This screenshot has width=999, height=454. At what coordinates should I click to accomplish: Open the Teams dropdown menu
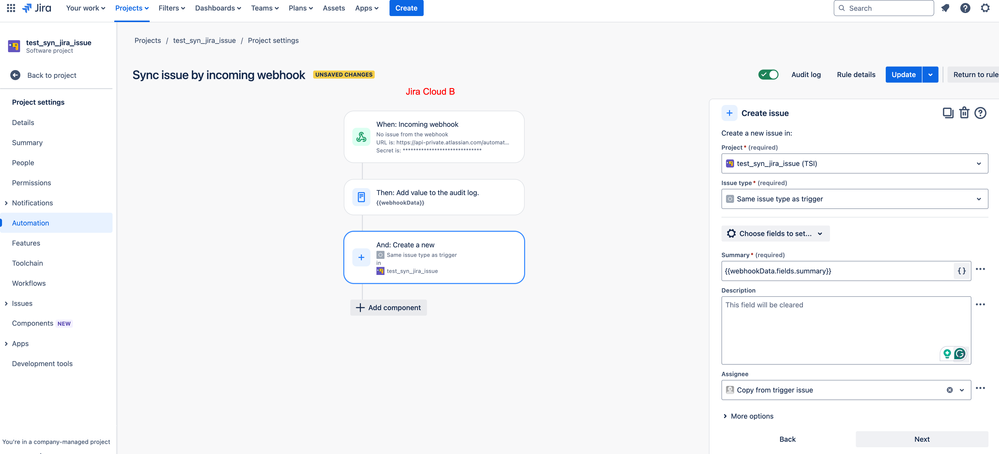(264, 8)
